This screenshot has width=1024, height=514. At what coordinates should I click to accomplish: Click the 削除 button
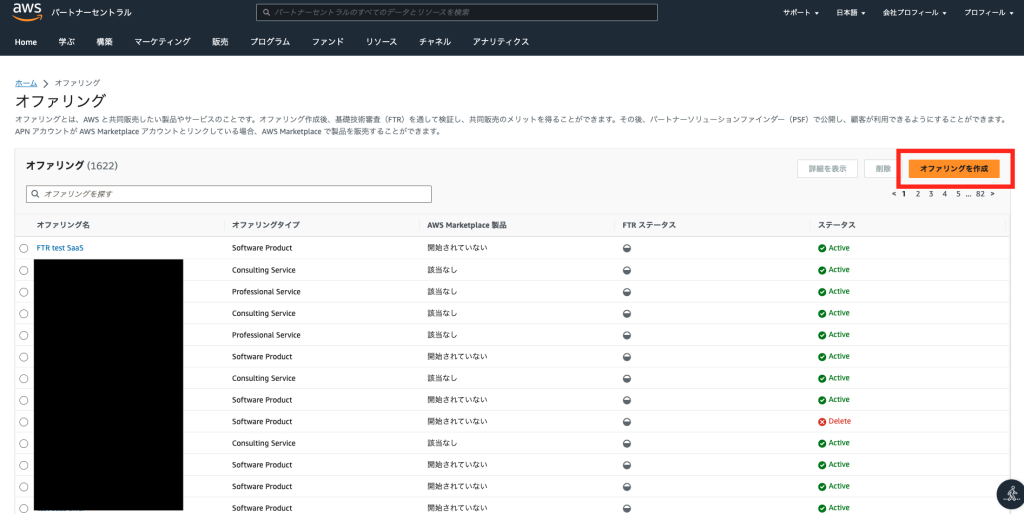tap(883, 169)
